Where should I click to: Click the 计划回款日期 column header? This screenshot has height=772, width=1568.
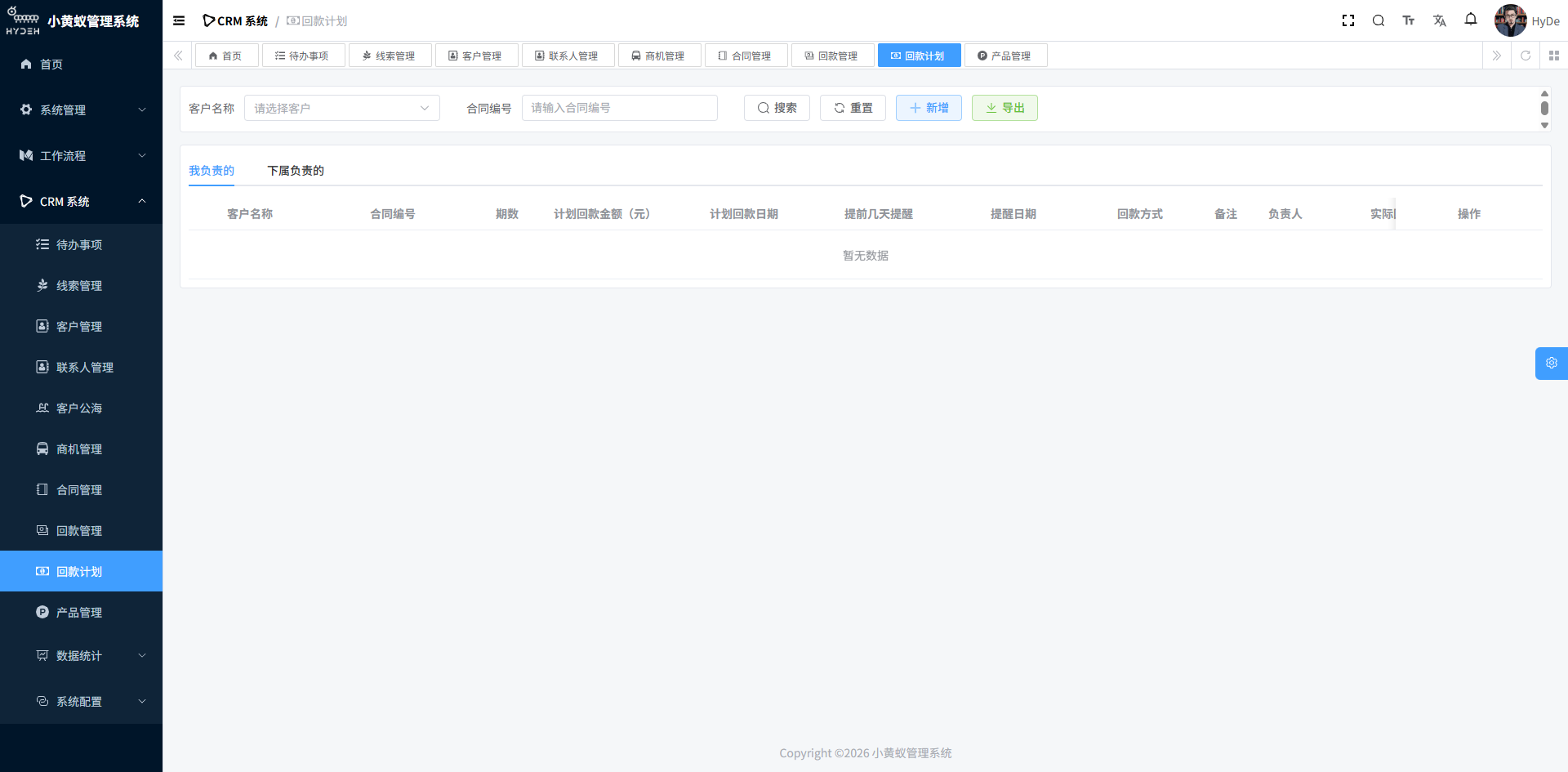(744, 214)
